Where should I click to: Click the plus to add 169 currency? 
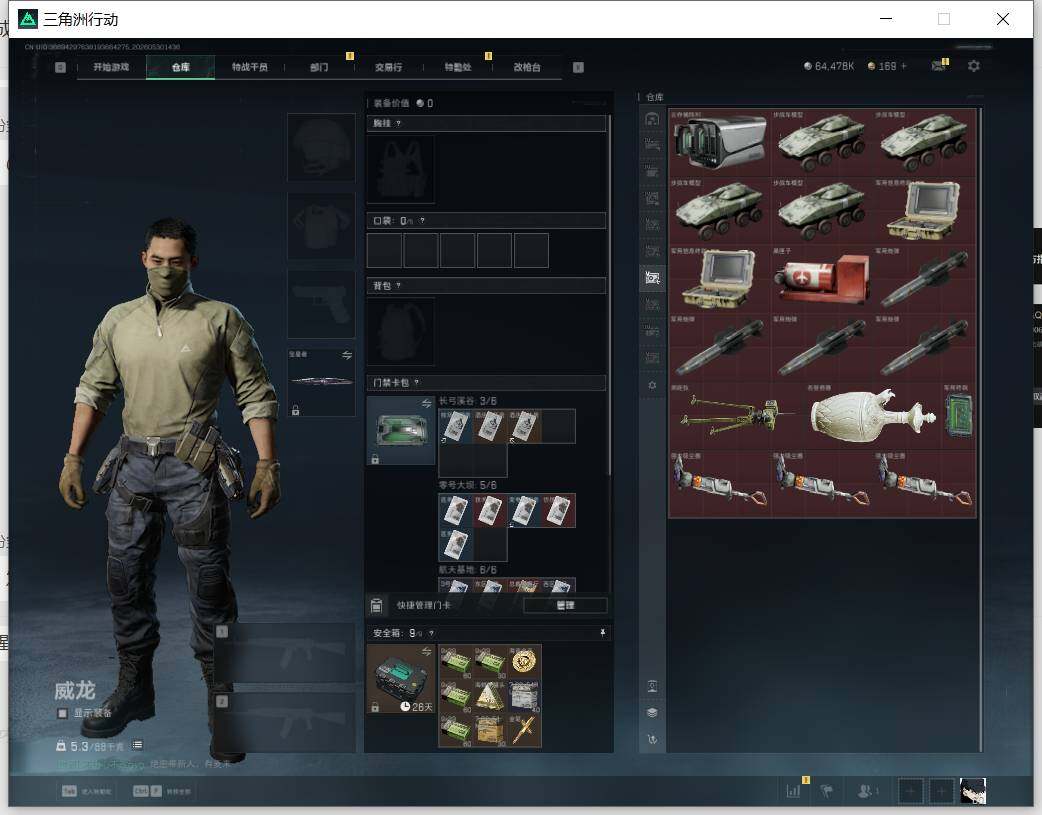904,66
